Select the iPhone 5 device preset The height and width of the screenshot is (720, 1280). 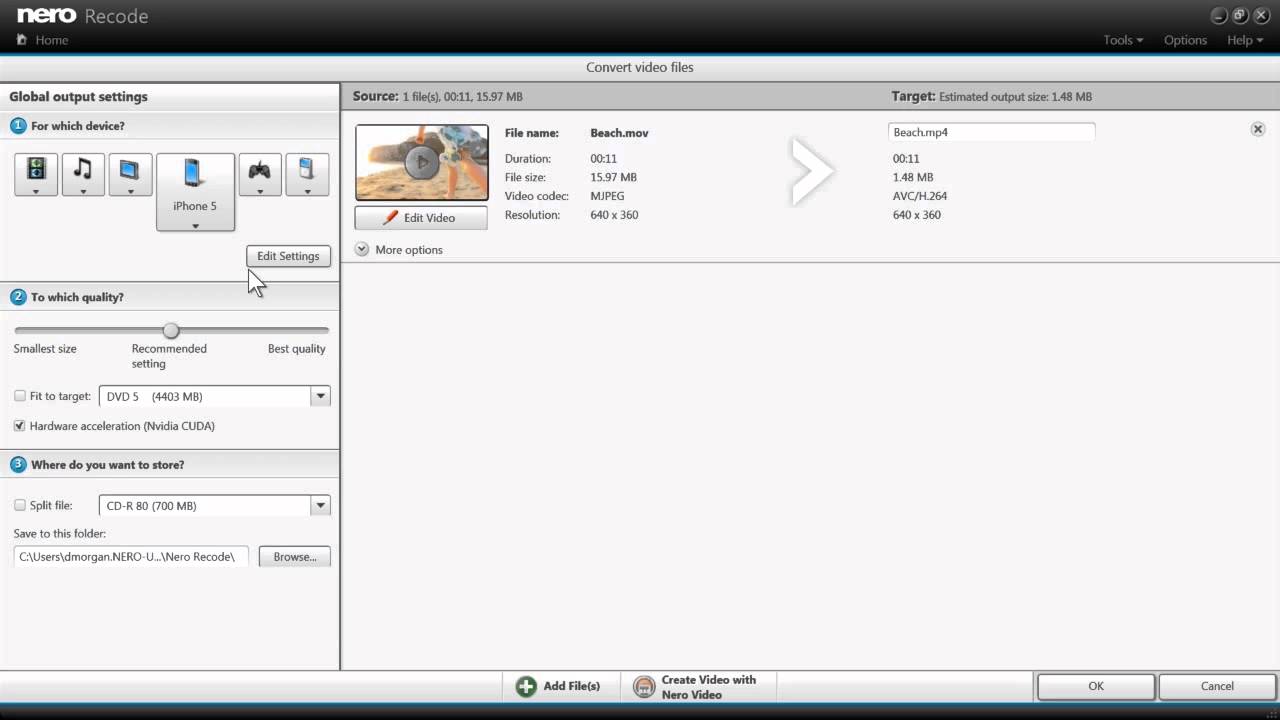(x=195, y=192)
